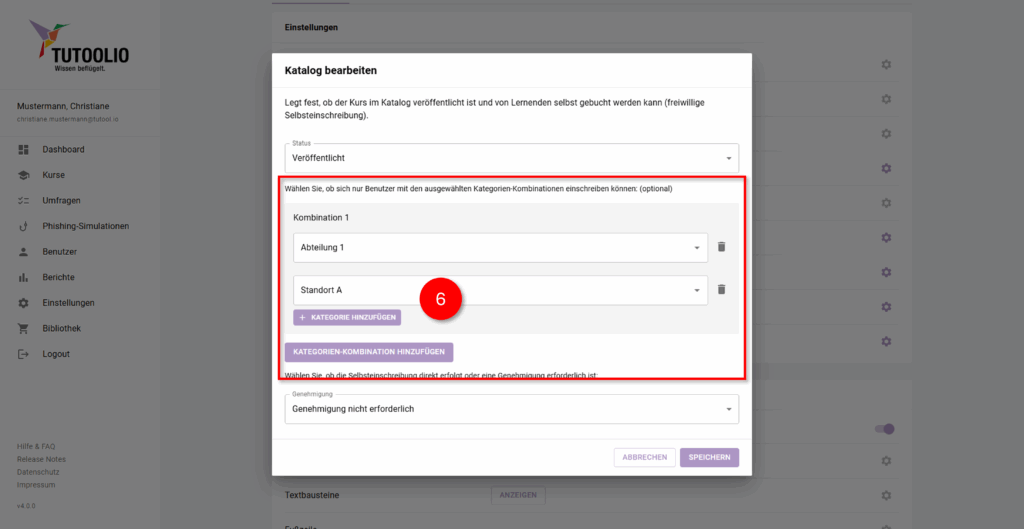
Task: Expand the Standort A dropdown
Action: coord(500,290)
